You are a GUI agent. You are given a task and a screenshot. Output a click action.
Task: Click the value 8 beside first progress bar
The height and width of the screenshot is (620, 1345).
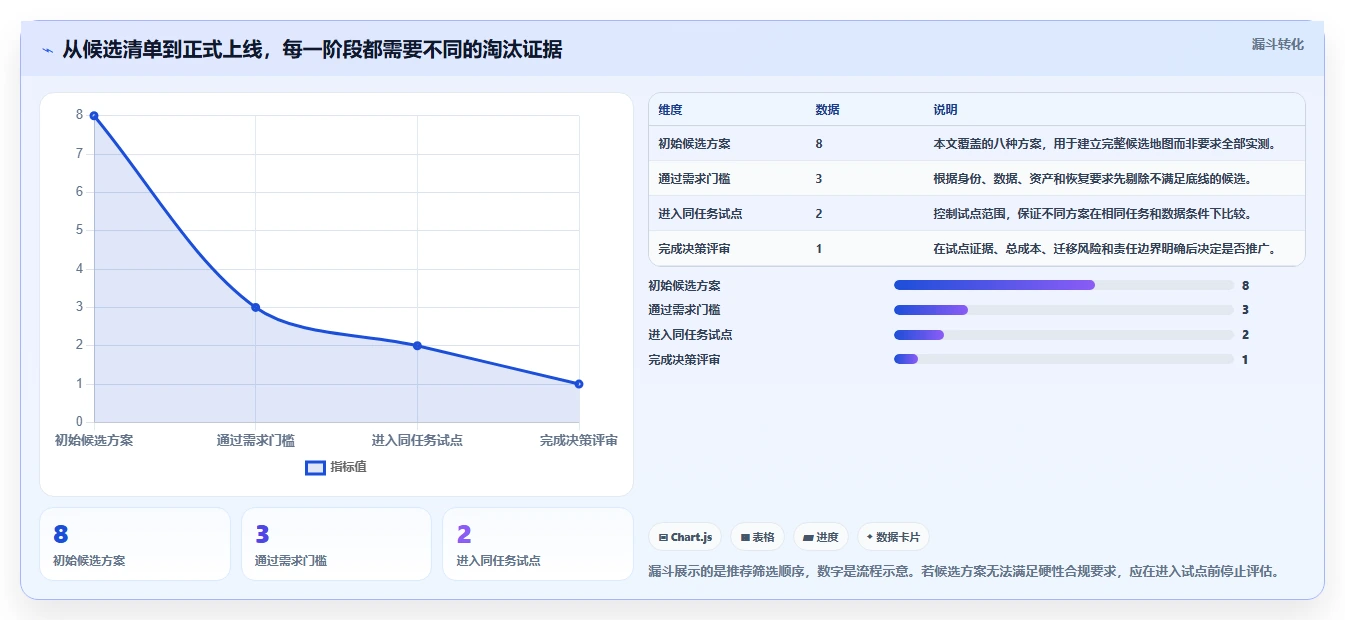(1245, 285)
